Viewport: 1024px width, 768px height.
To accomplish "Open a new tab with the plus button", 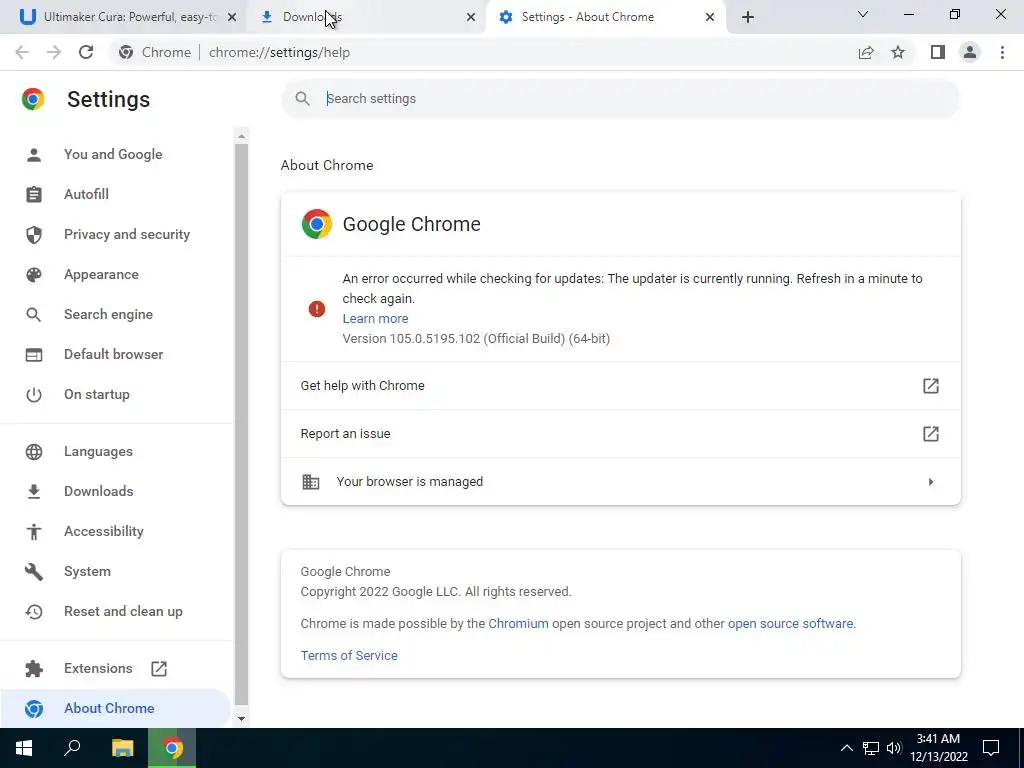I will 748,17.
